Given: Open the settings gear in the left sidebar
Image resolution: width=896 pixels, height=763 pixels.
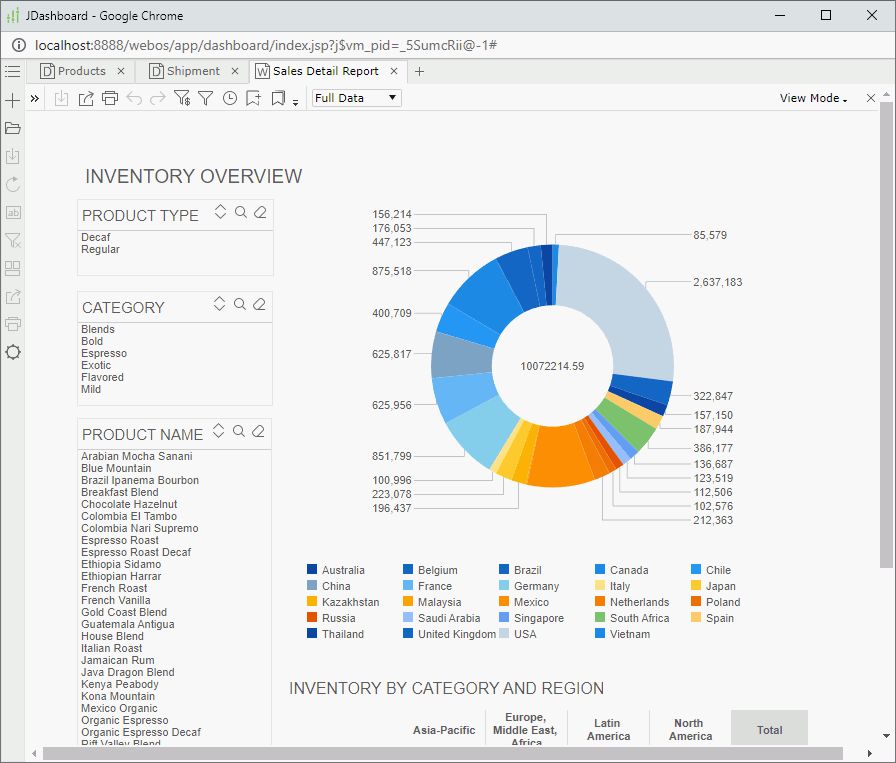Looking at the screenshot, I should (12, 352).
